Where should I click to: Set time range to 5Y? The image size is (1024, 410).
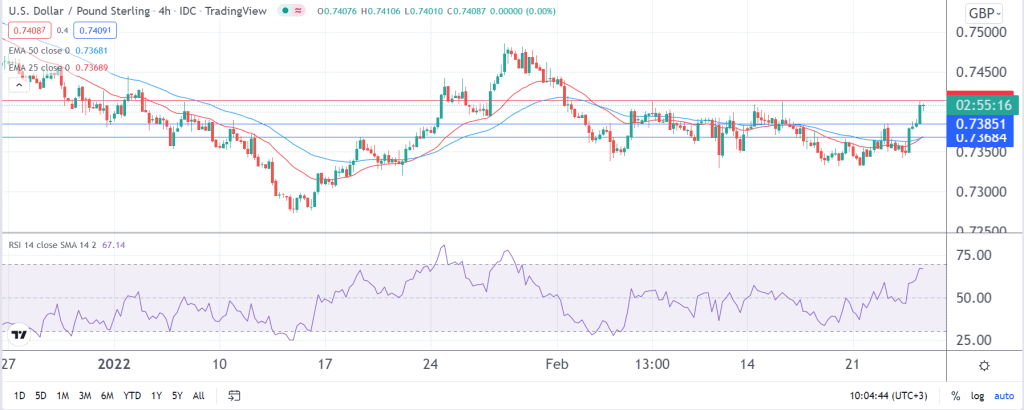tap(177, 396)
